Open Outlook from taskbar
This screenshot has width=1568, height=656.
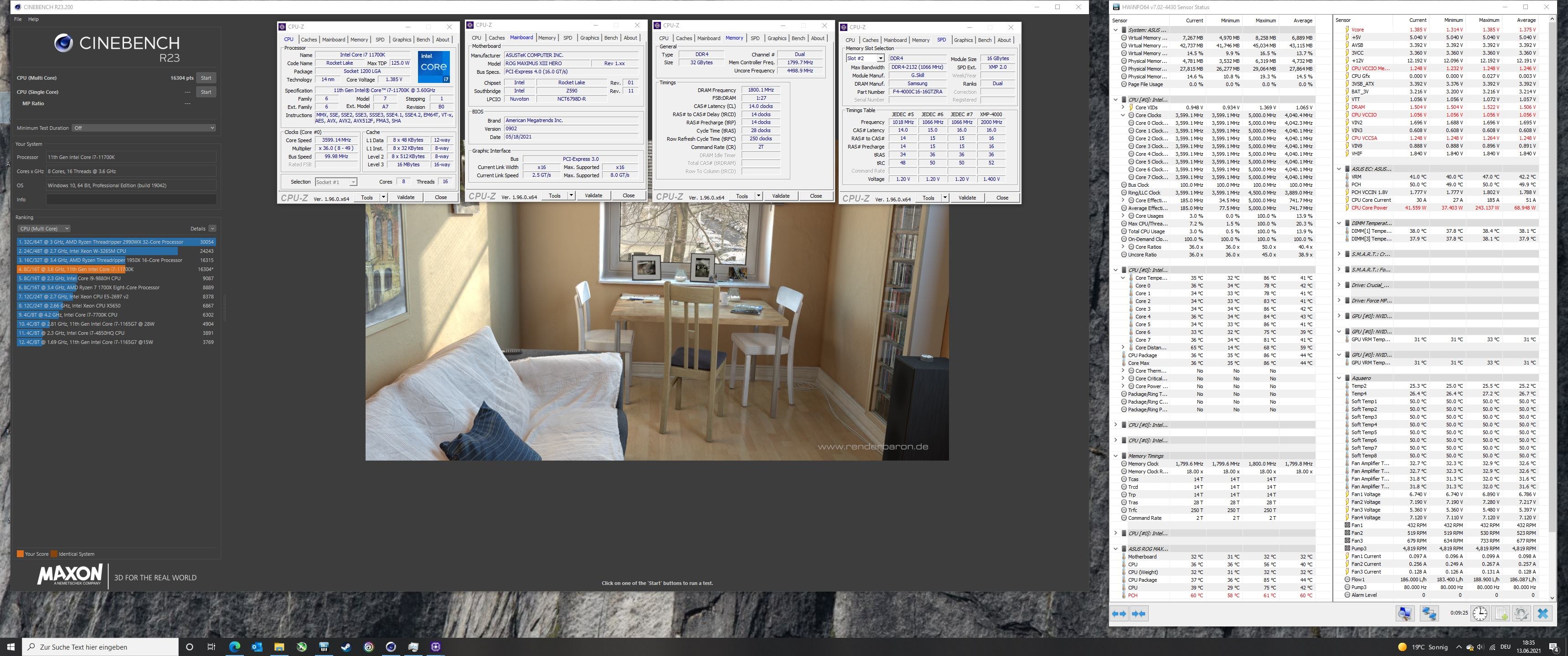[x=257, y=646]
